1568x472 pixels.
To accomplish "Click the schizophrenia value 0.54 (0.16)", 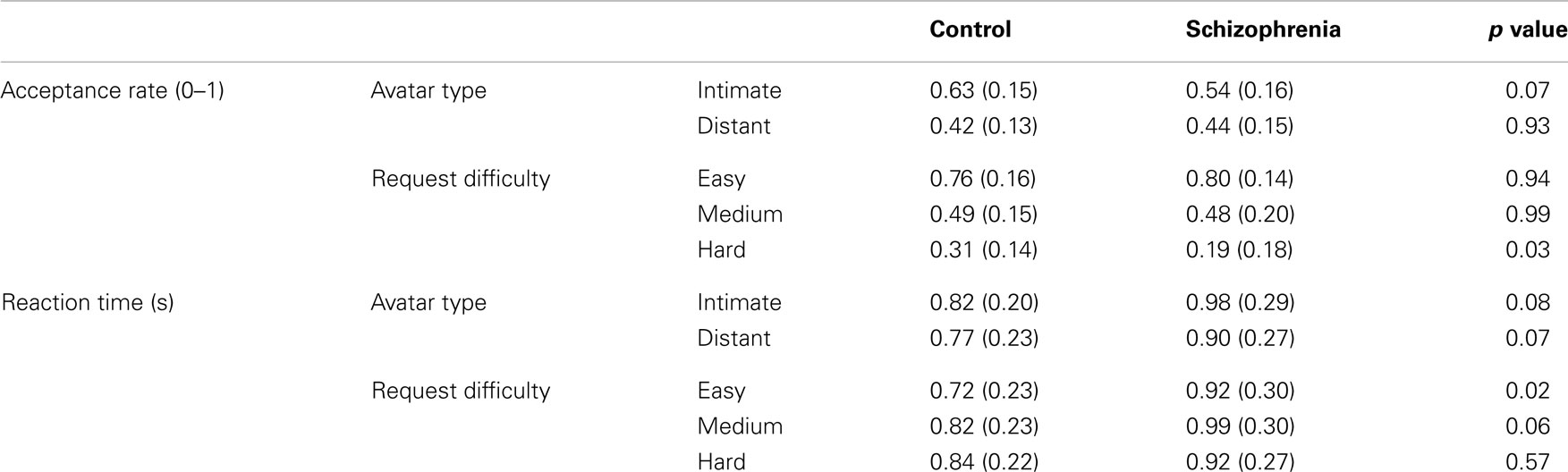I will click(1240, 90).
